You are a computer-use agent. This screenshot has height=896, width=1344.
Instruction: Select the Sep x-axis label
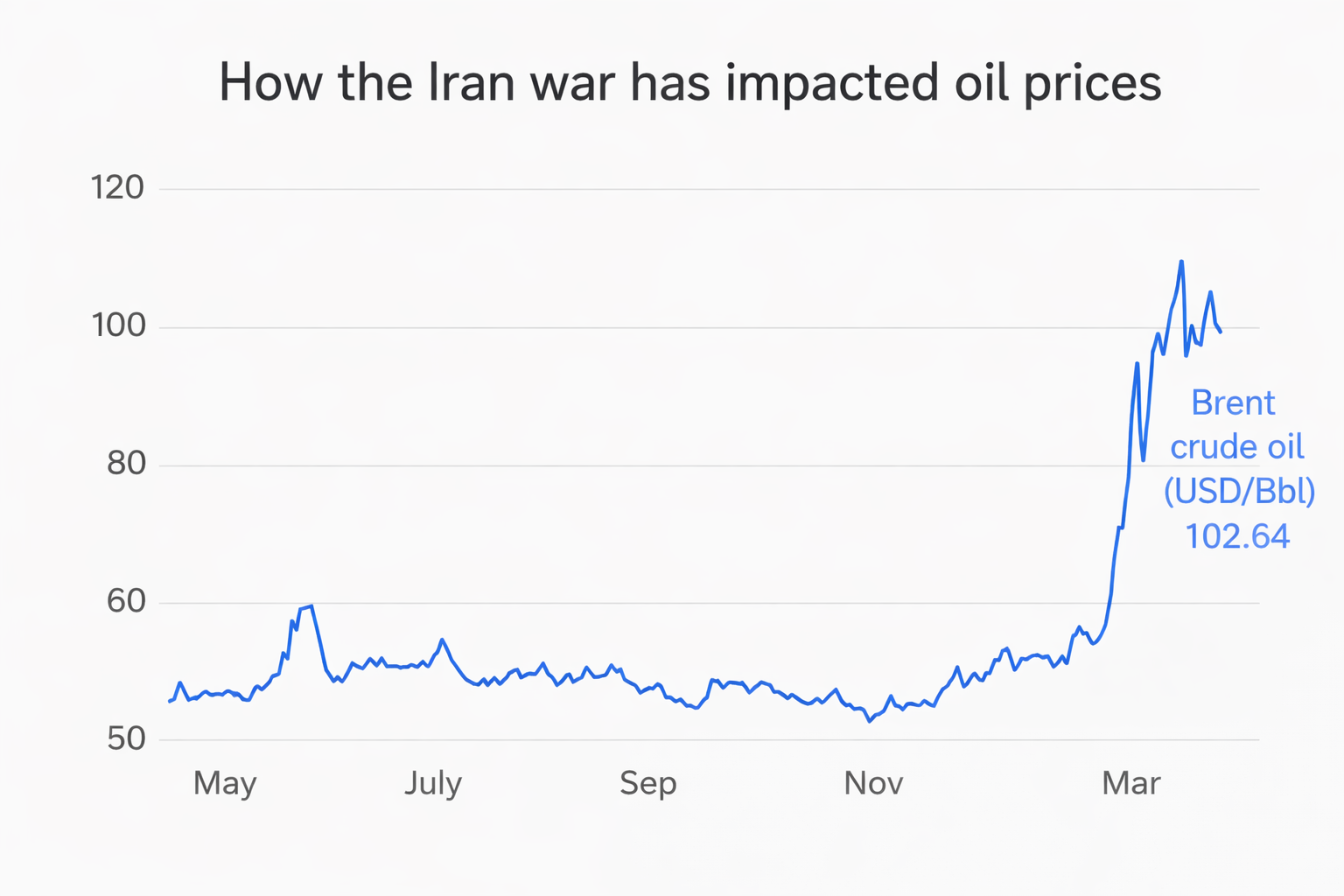pyautogui.click(x=647, y=782)
